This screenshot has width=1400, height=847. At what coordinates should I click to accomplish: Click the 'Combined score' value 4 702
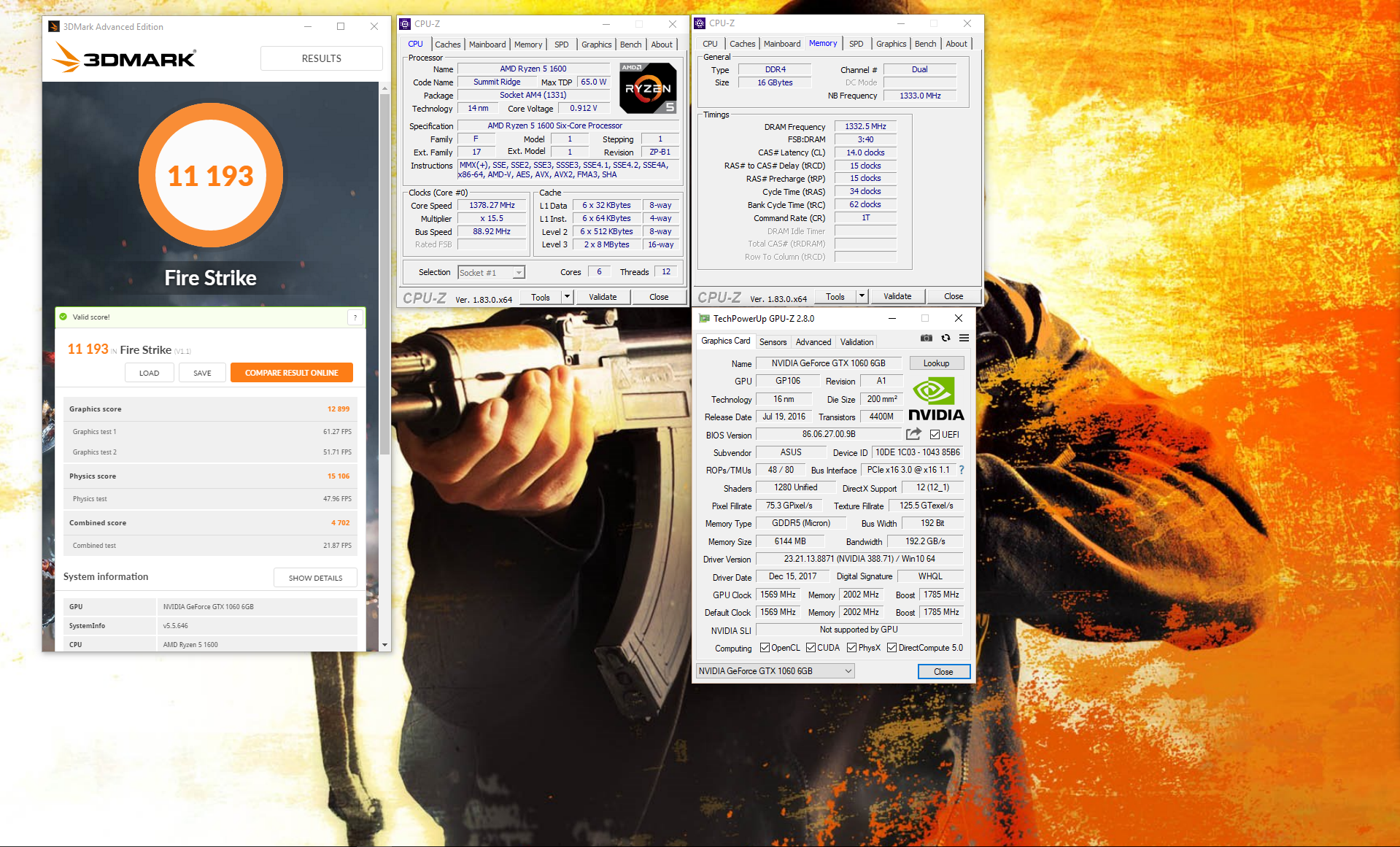coord(340,523)
